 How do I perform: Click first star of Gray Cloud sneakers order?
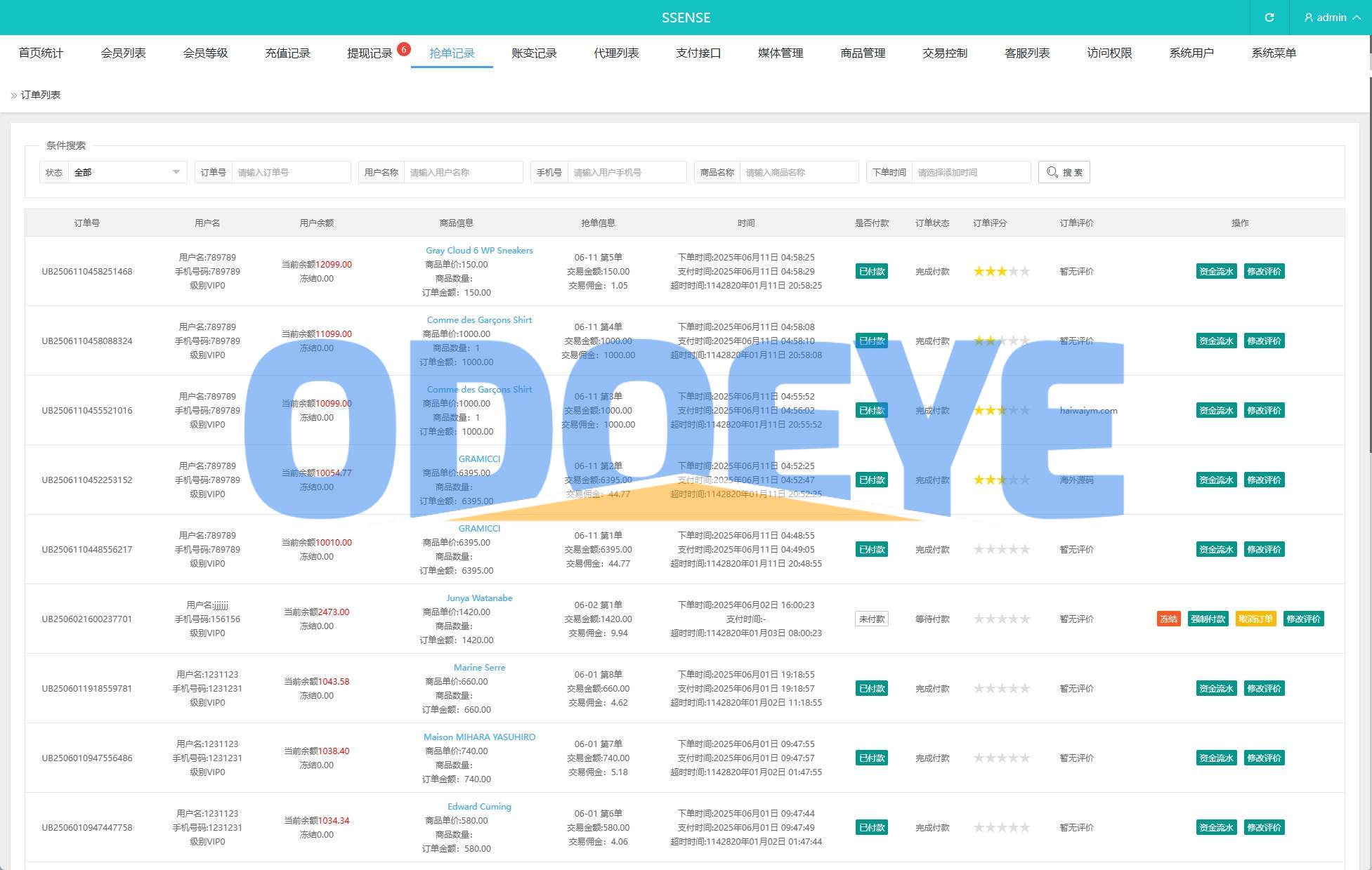tap(979, 271)
